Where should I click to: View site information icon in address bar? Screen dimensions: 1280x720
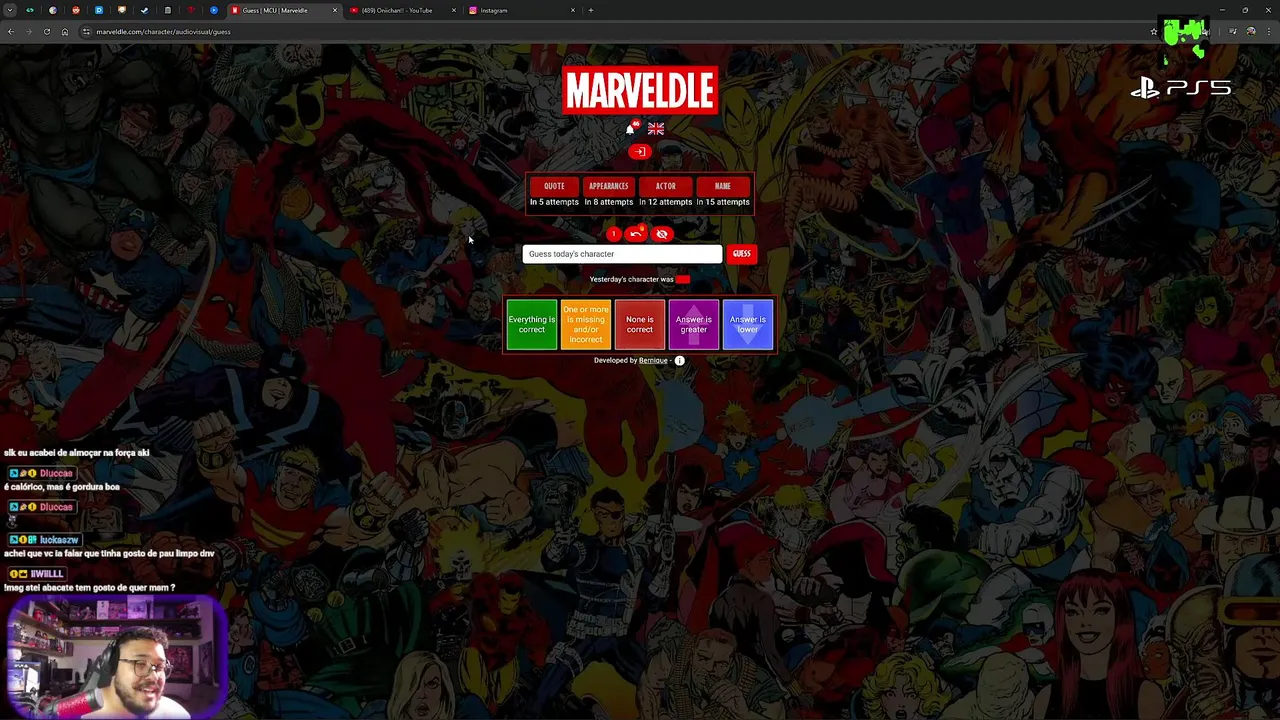pos(86,32)
